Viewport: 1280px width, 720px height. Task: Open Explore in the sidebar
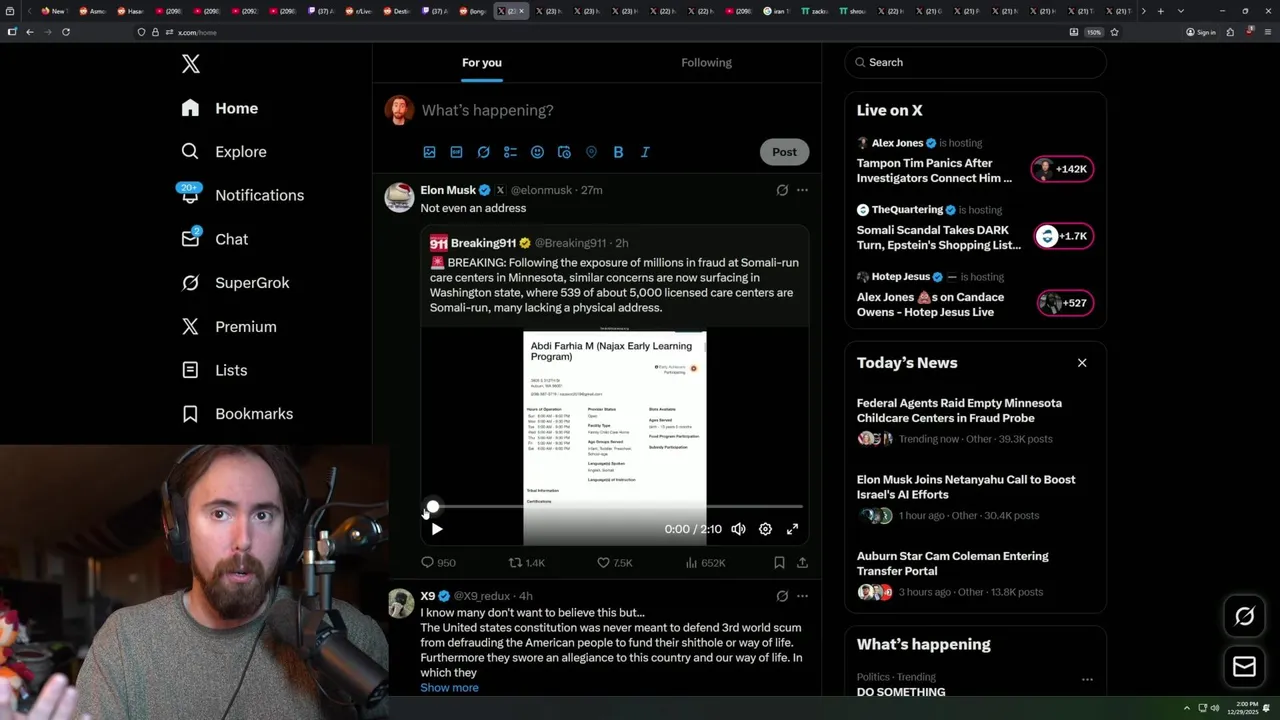click(224, 152)
